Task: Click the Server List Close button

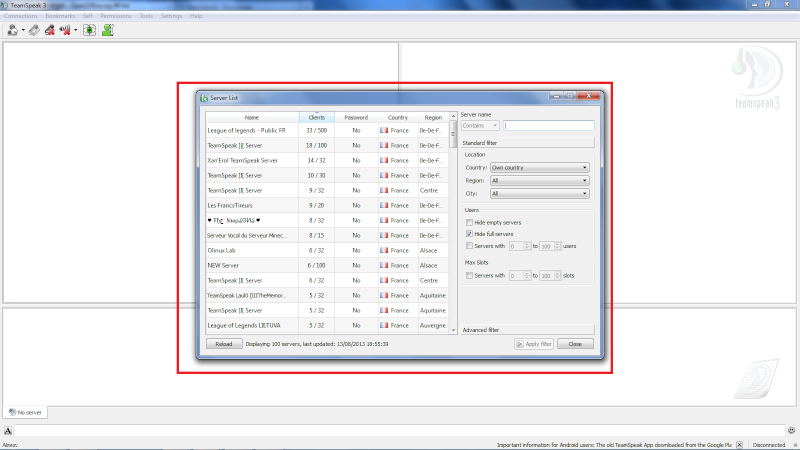Action: tap(575, 344)
